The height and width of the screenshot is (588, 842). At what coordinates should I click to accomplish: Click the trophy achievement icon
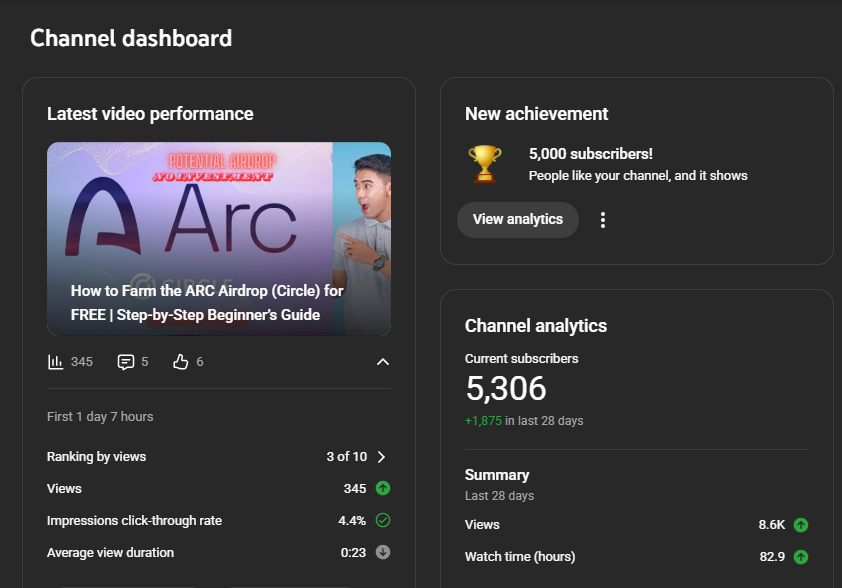point(484,162)
